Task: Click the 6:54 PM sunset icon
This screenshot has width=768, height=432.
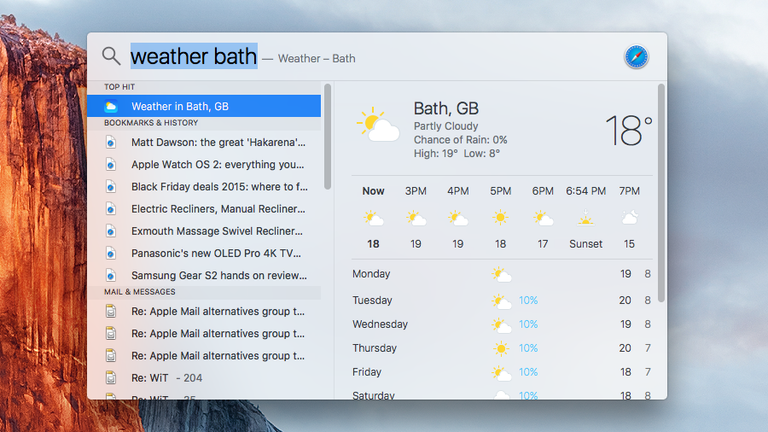Action: coord(585,218)
